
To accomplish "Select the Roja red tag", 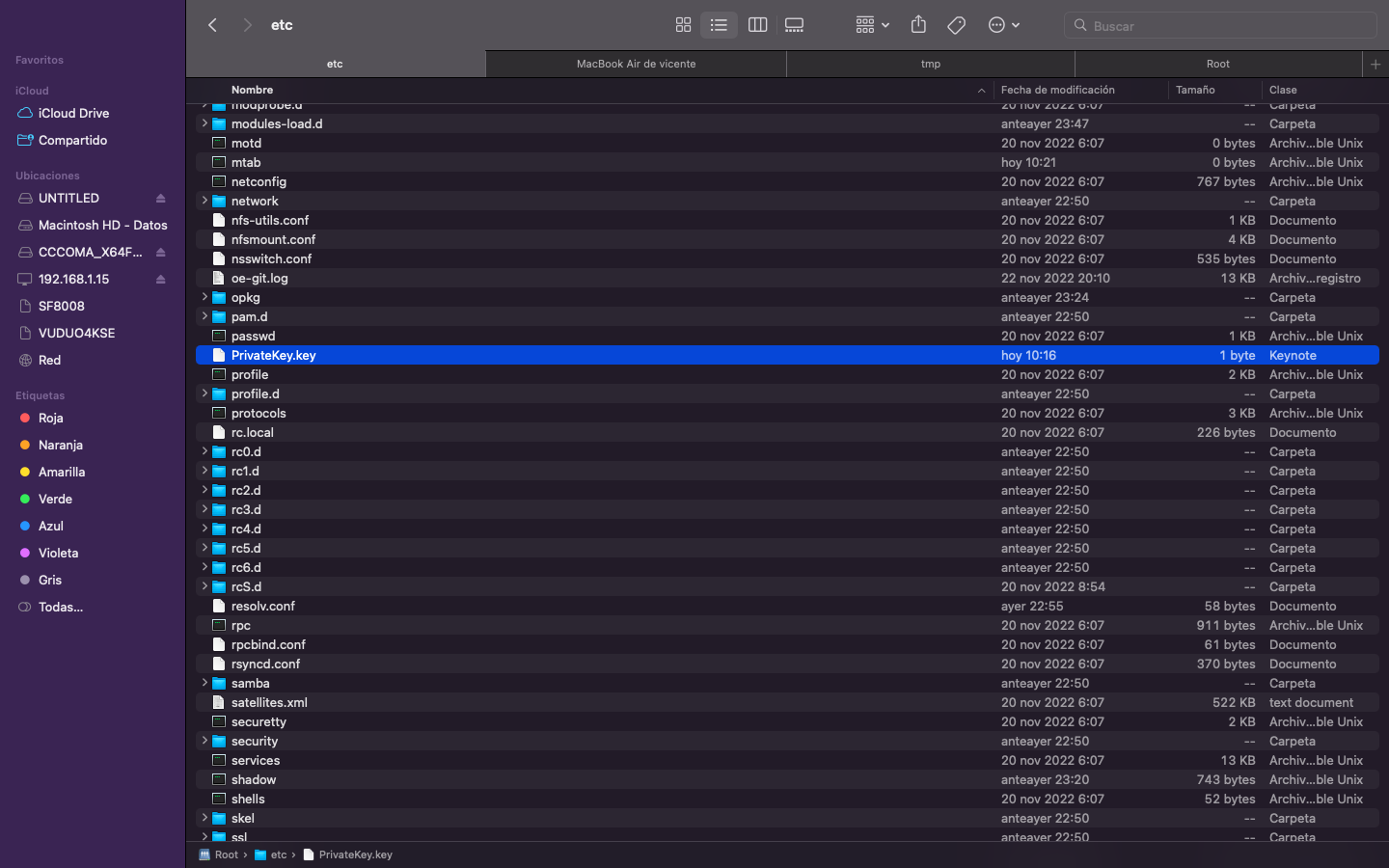I will point(51,419).
